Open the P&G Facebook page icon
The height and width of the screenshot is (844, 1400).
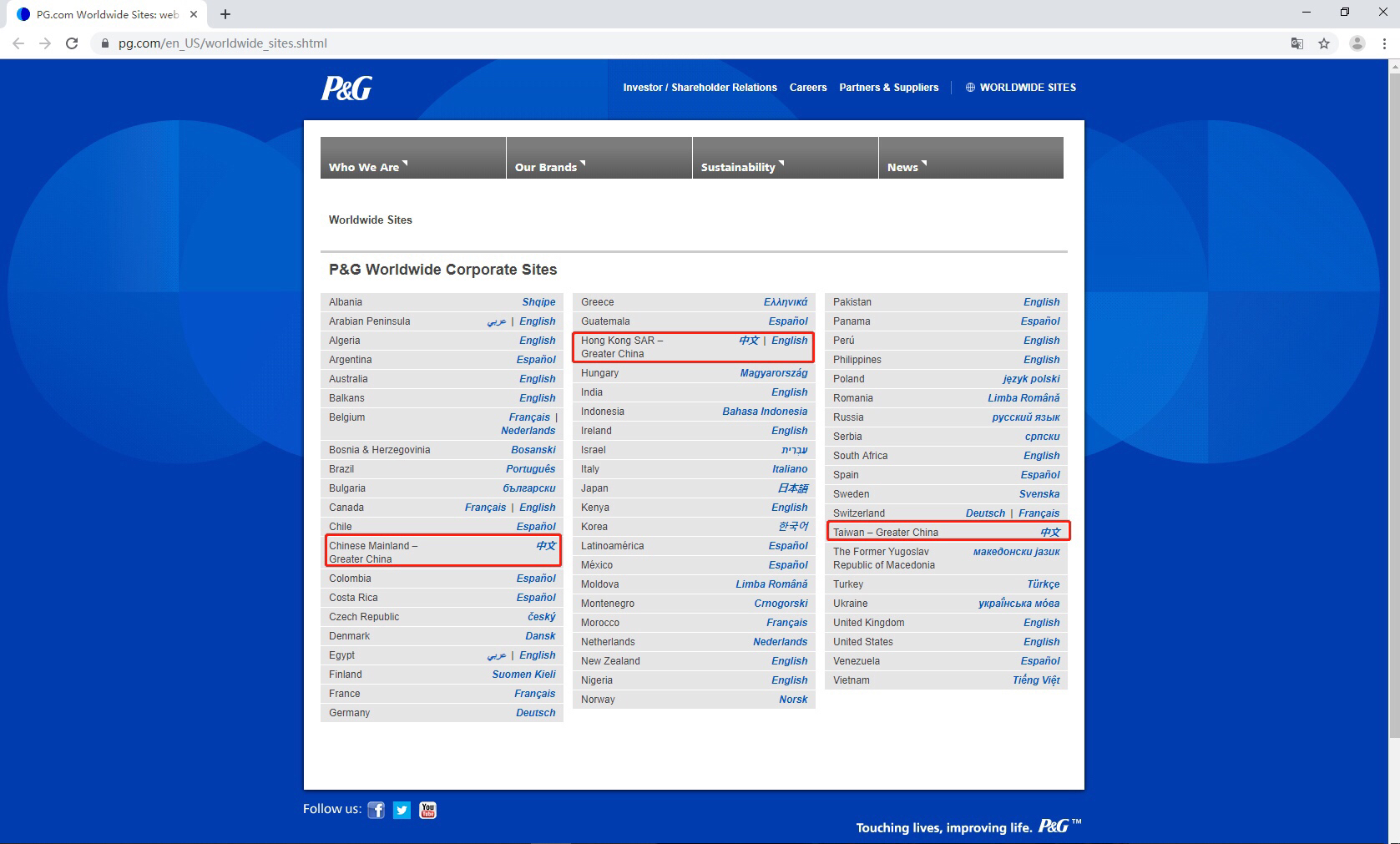(x=377, y=810)
